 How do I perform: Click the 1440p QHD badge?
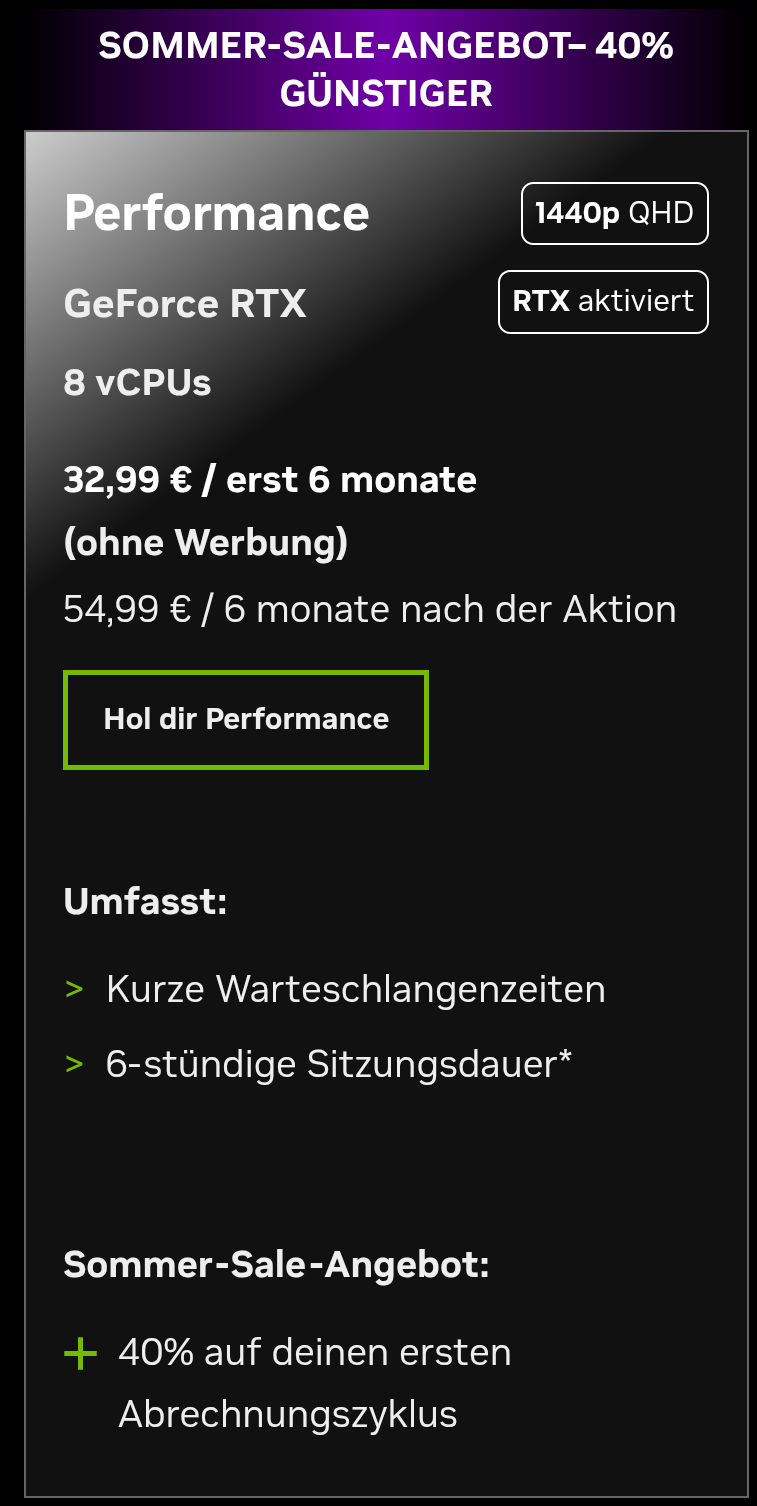pyautogui.click(x=614, y=213)
